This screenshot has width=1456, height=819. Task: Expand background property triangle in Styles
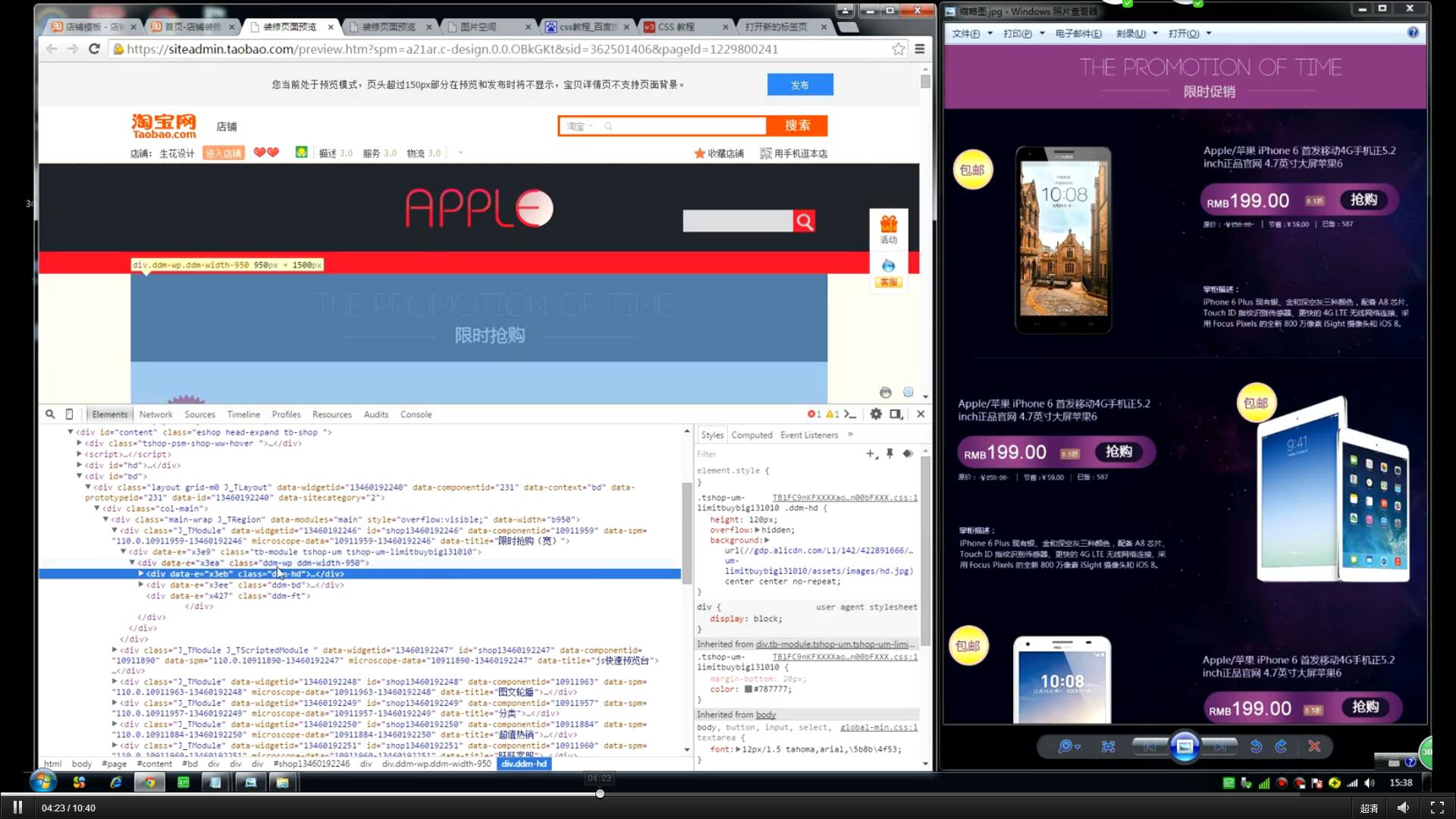pos(767,541)
